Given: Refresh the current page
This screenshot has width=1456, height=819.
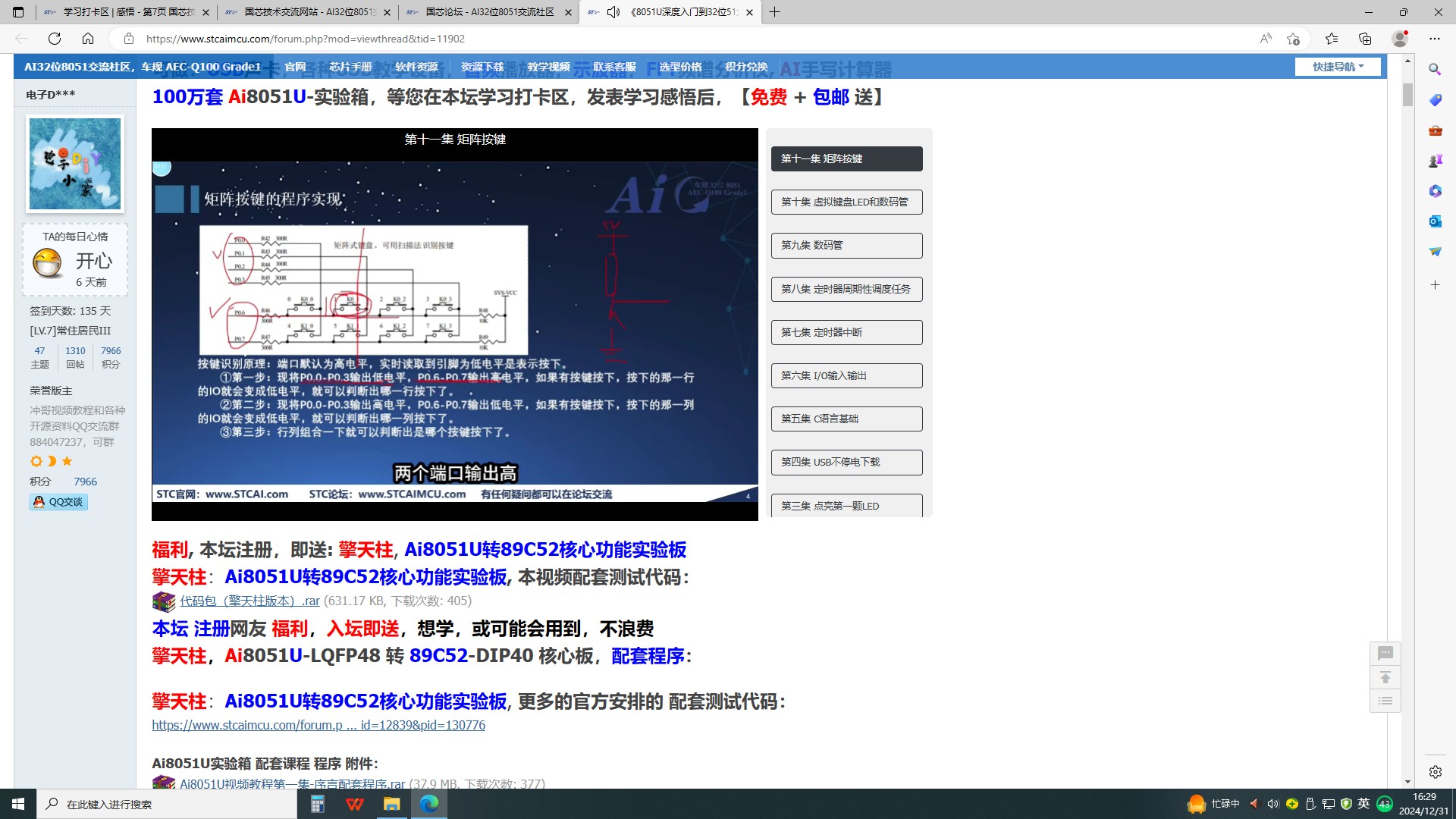Looking at the screenshot, I should coord(55,39).
